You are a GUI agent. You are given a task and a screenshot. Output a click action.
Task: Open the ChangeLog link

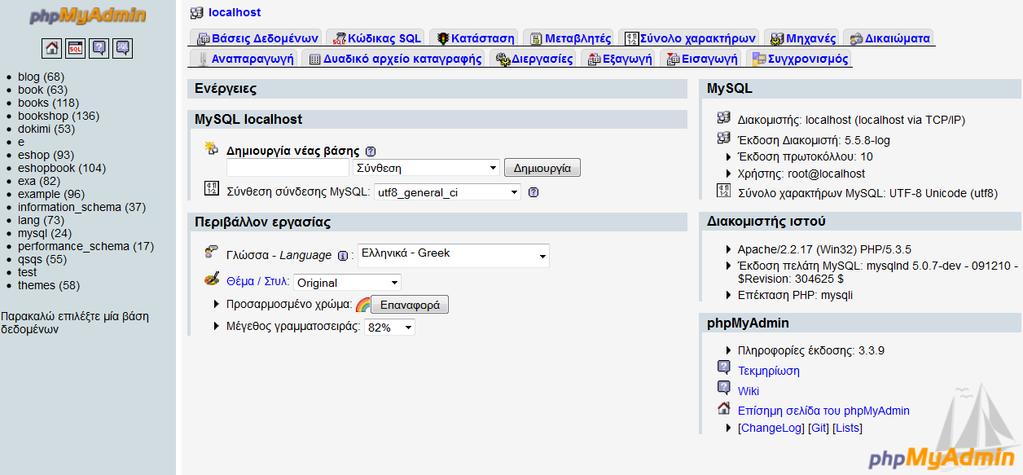click(771, 429)
